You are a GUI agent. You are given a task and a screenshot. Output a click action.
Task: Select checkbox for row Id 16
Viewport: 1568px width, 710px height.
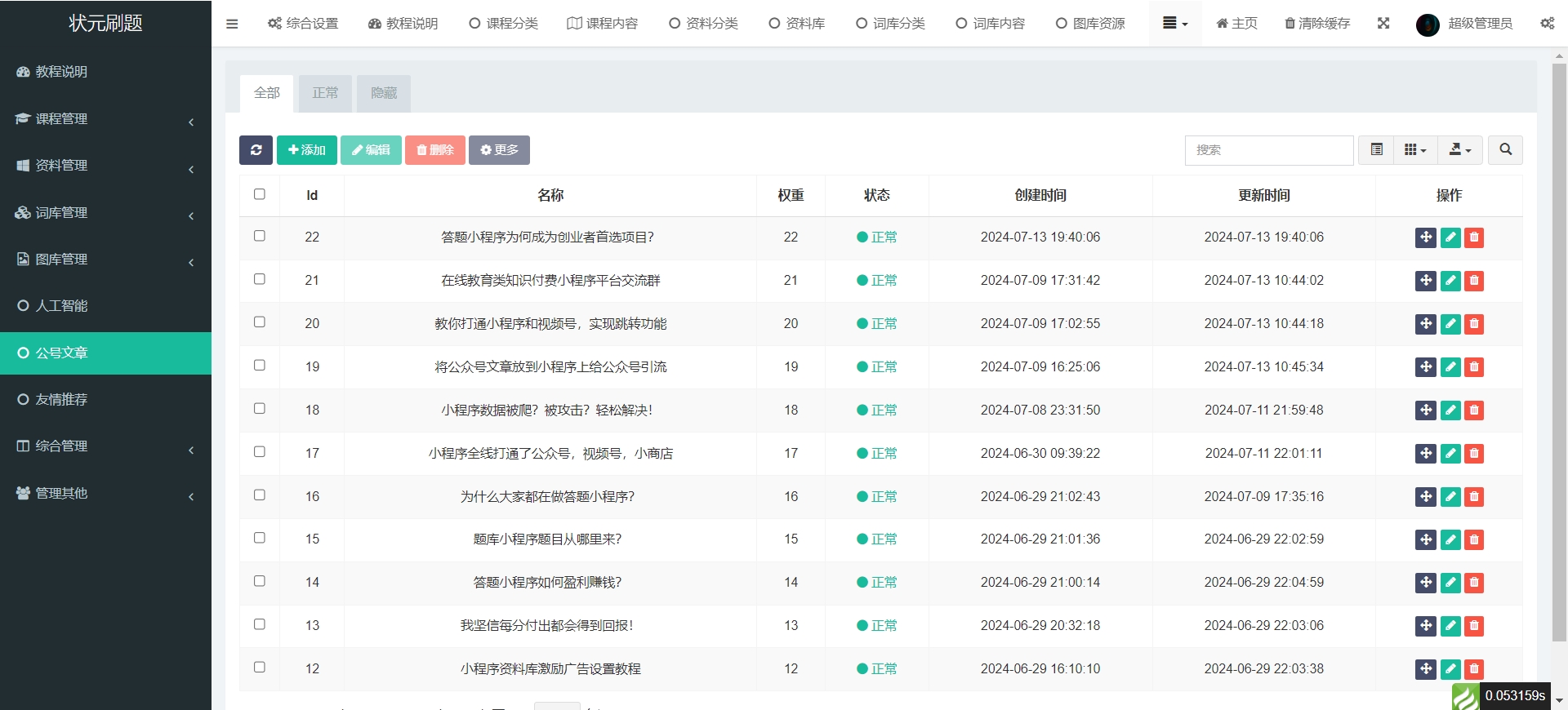click(x=260, y=495)
